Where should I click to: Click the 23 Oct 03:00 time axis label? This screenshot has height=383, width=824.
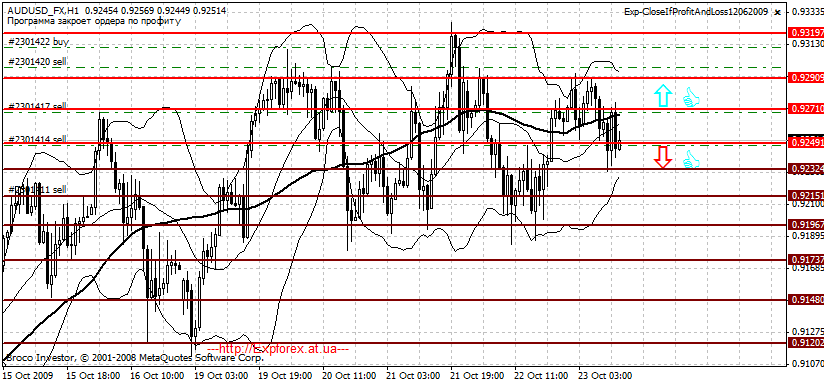604,376
